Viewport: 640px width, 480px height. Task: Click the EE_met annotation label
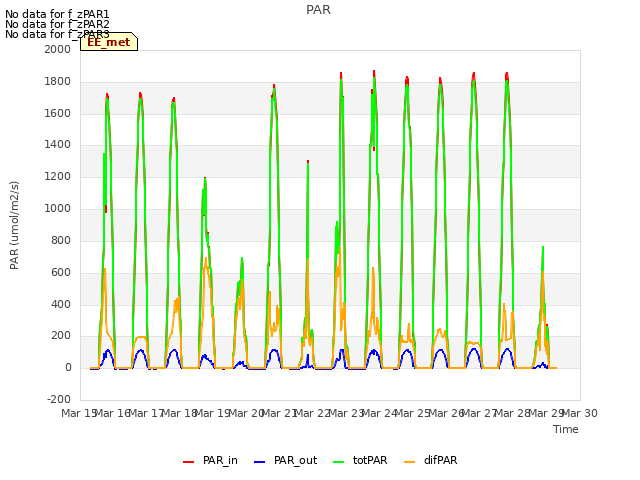[x=109, y=42]
